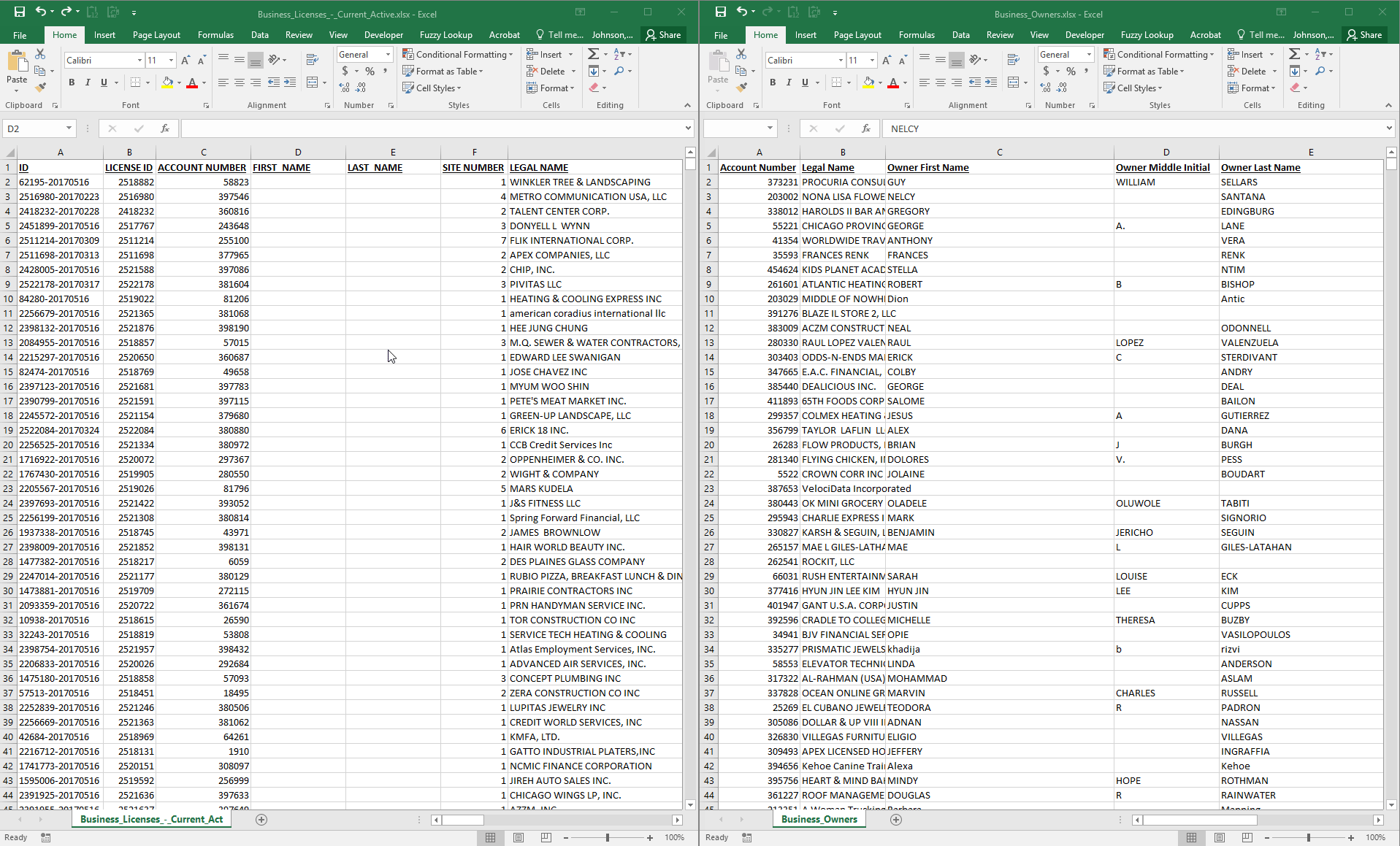Click Redo icon in Business_Licenses window
The height and width of the screenshot is (846, 1400).
(x=66, y=12)
